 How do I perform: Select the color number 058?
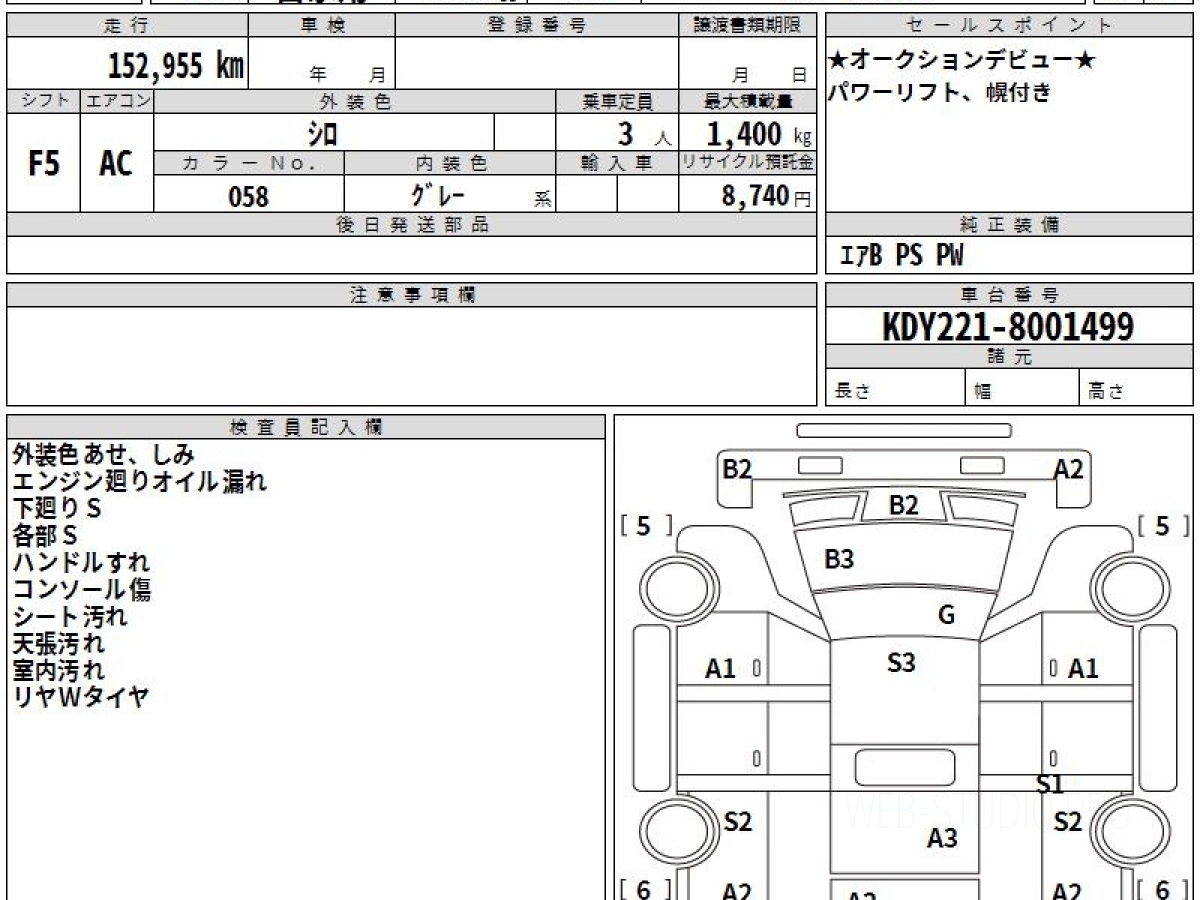249,196
